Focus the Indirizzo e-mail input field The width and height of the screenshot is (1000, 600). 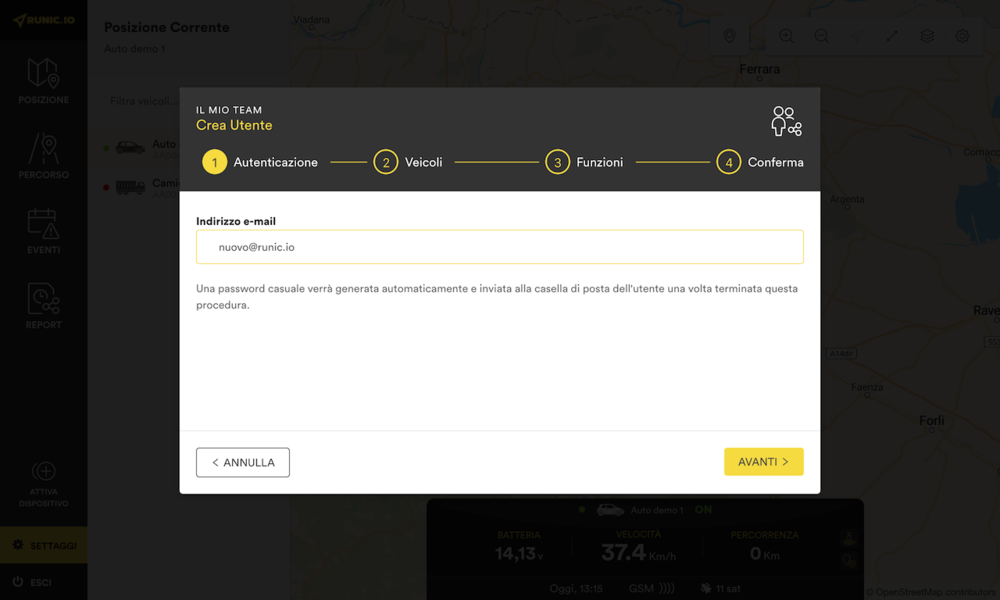pos(499,247)
